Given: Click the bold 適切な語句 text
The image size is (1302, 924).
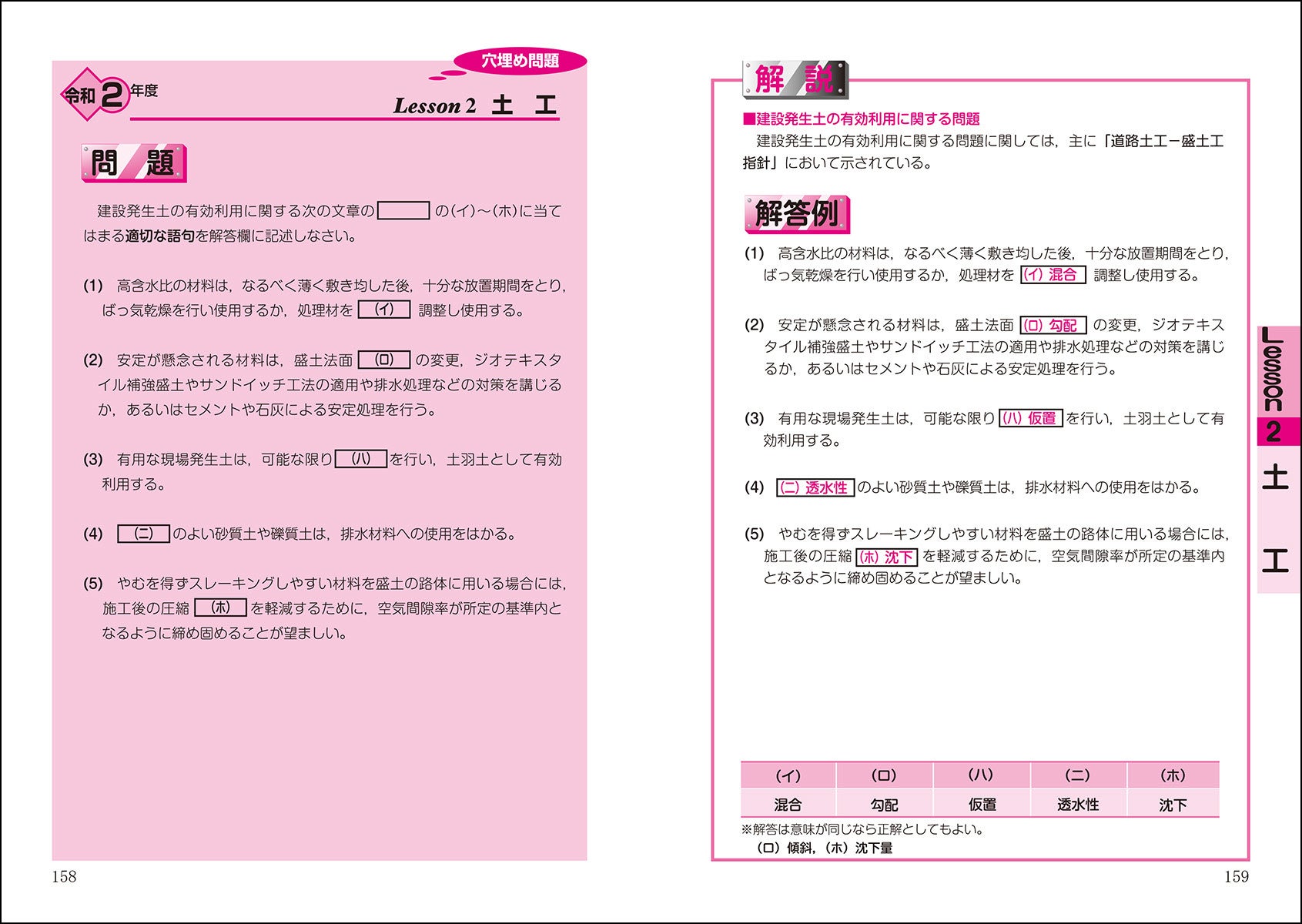Looking at the screenshot, I should coord(159,236).
